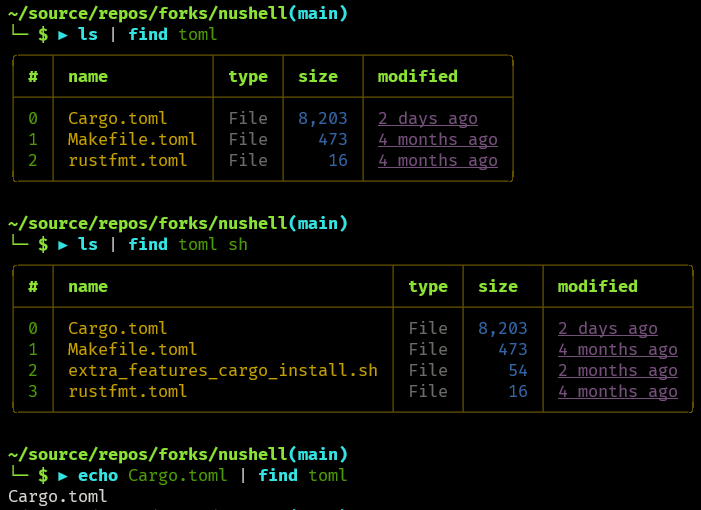Click the 'sh' argument in the second command
Screen dimensions: 701x510
tap(237, 244)
